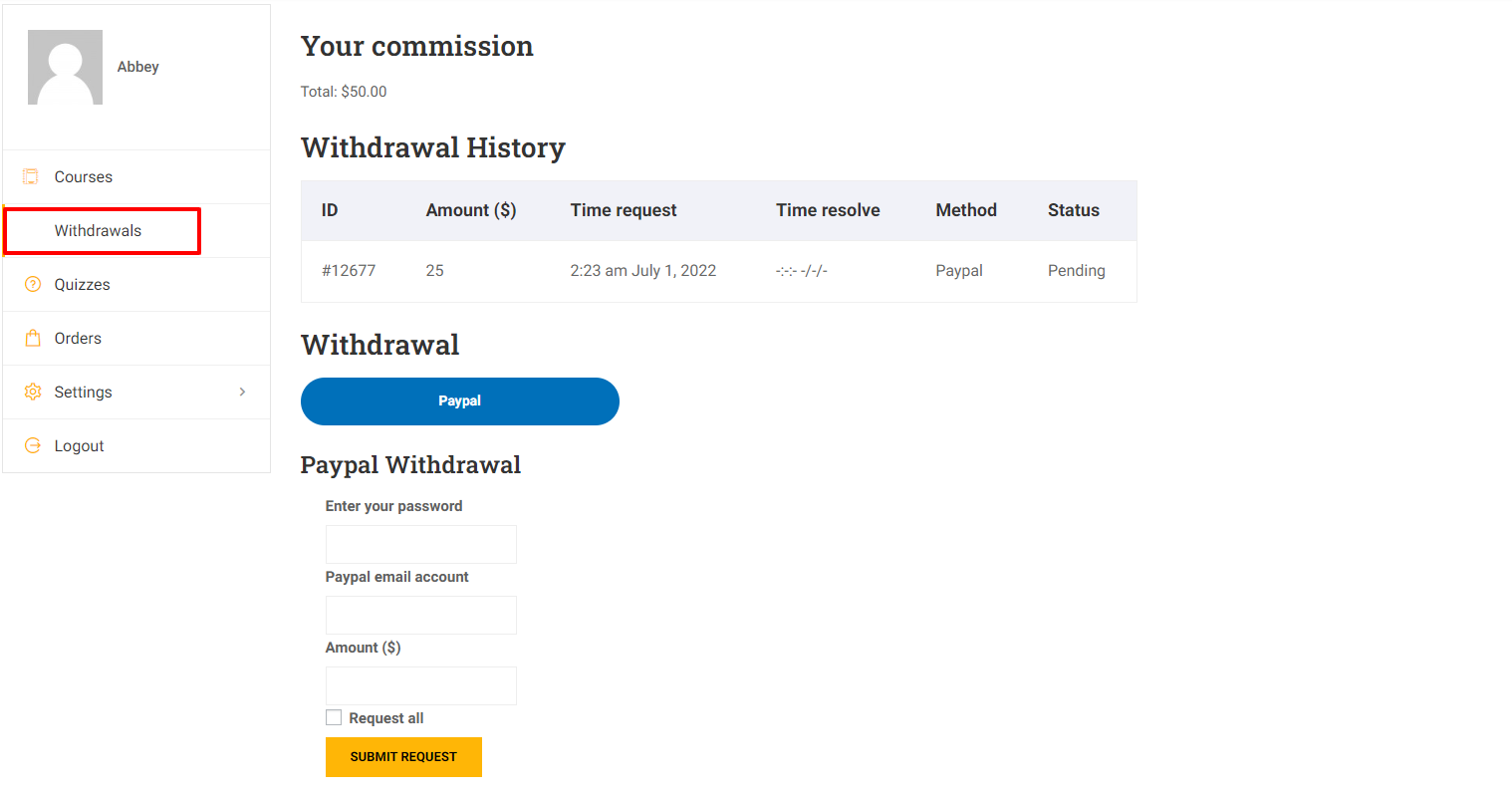The image size is (1512, 794).
Task: Click the unresolved time placeholder cell
Action: tap(802, 270)
